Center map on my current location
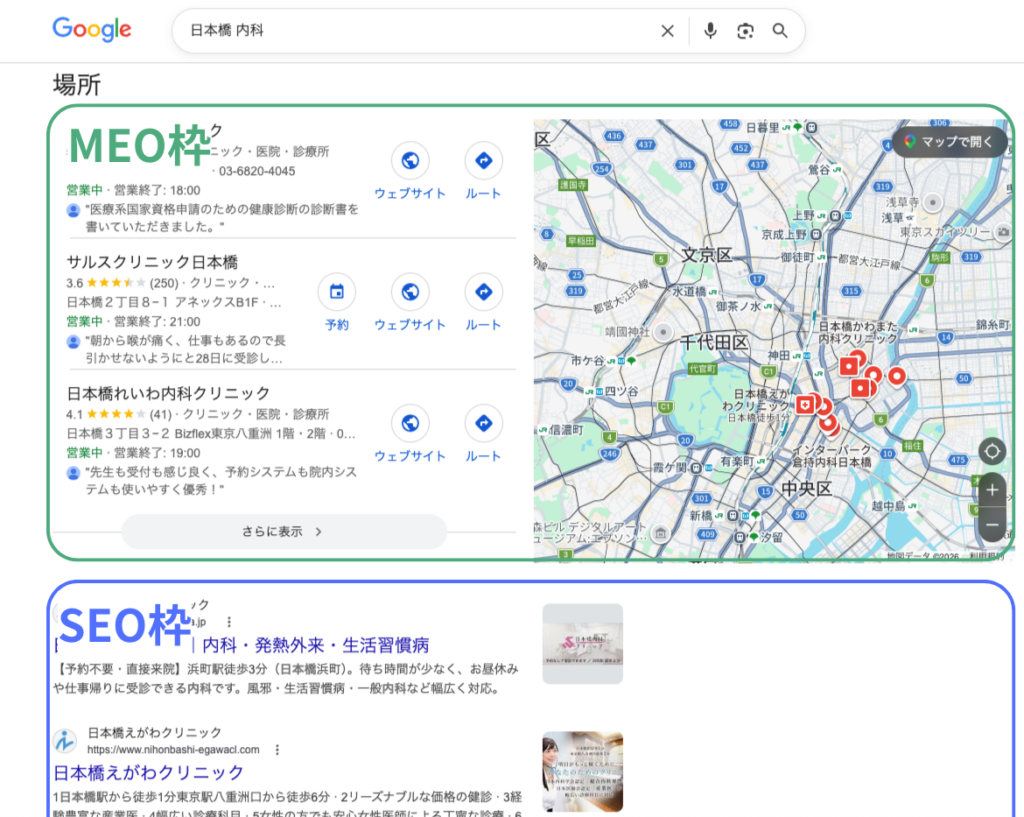Screen dimensions: 1024x817 pos(991,450)
